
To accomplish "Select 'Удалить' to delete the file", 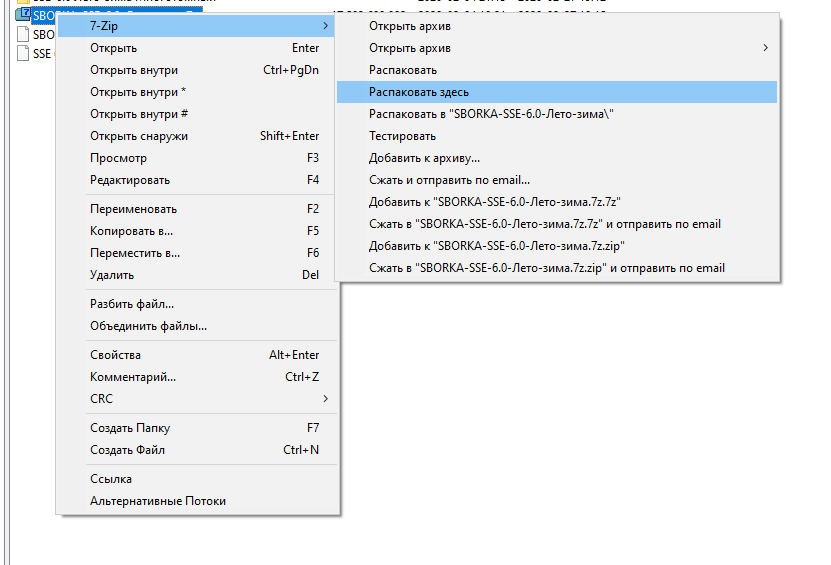I will (112, 275).
